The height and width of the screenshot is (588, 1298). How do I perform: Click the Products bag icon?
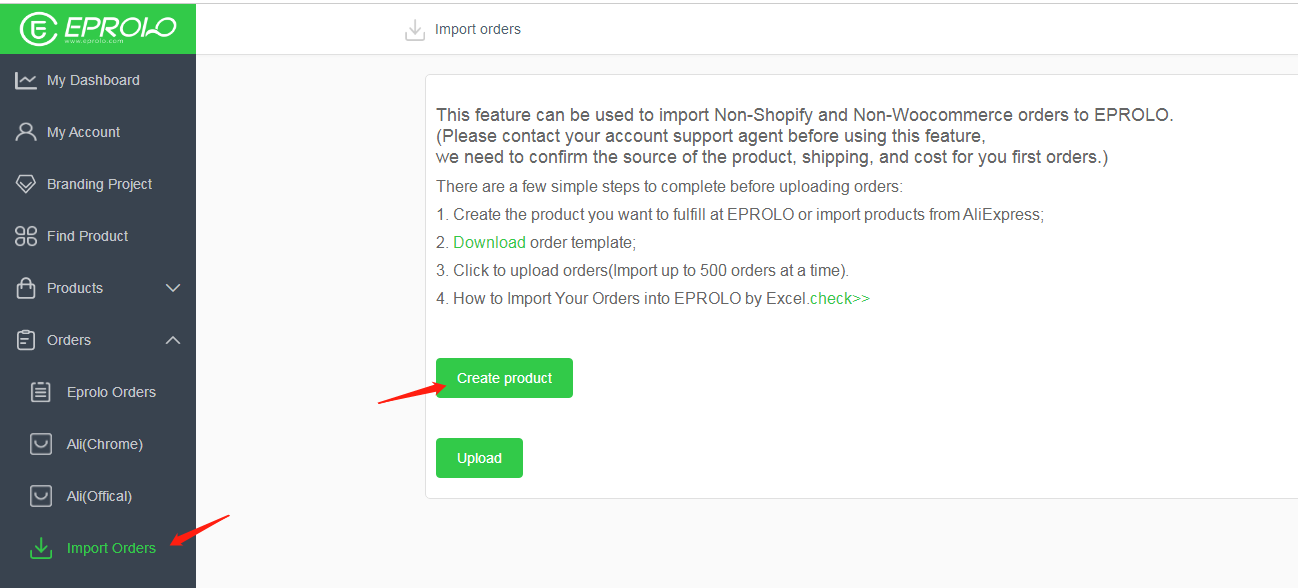pos(27,287)
